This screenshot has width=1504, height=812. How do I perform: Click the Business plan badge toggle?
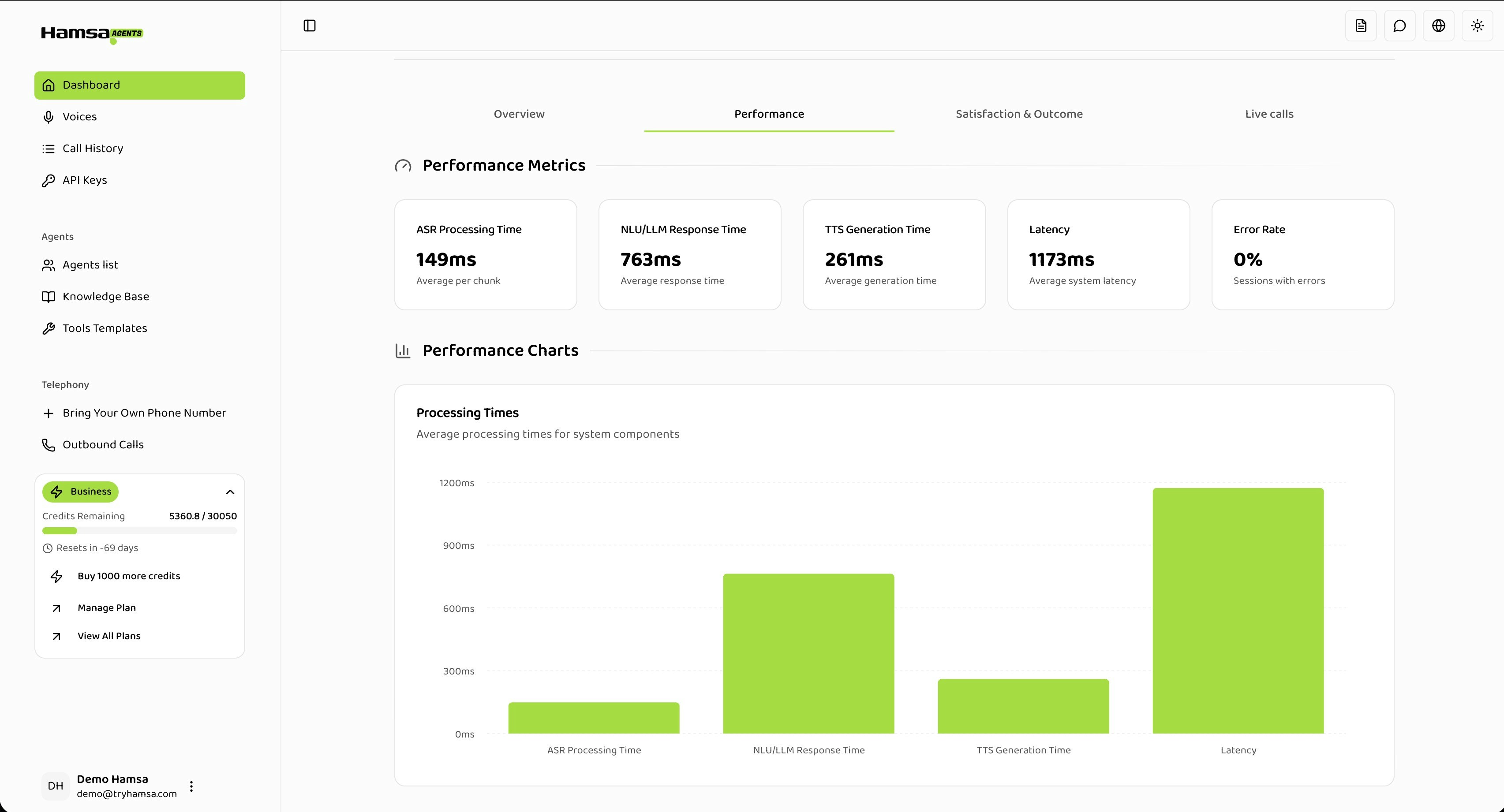pos(80,492)
